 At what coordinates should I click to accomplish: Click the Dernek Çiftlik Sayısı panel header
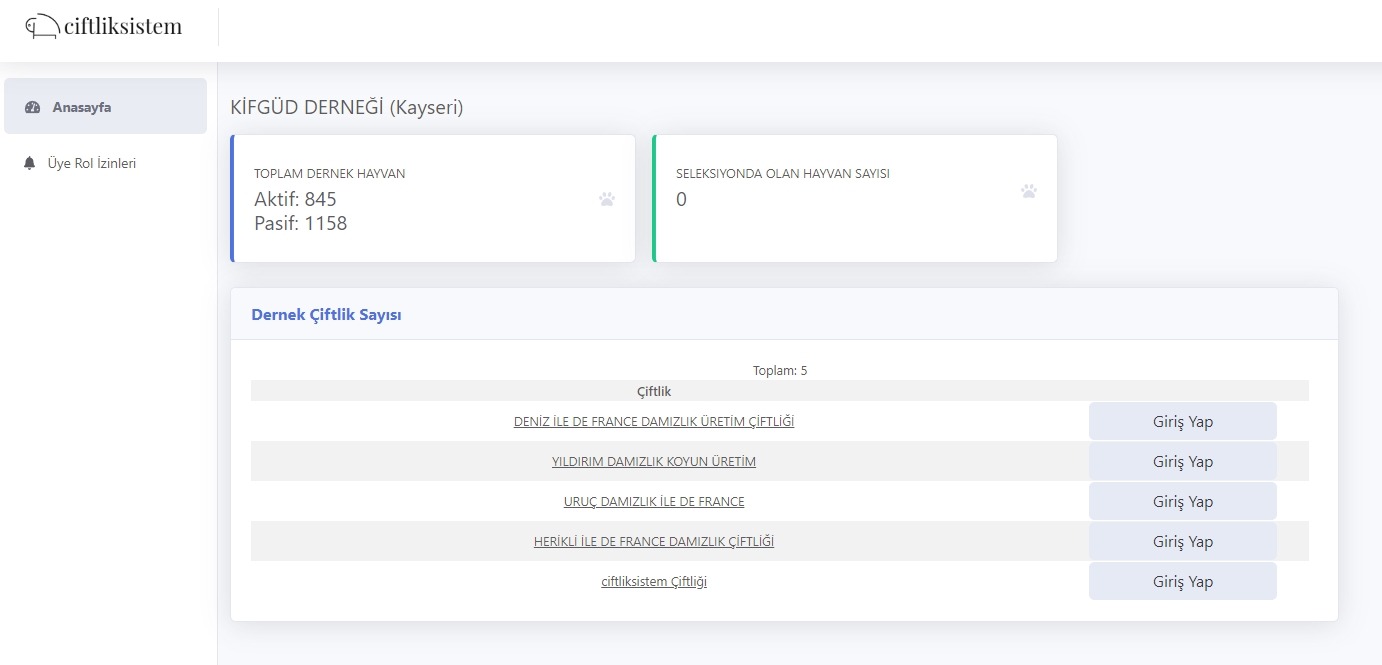pos(326,314)
